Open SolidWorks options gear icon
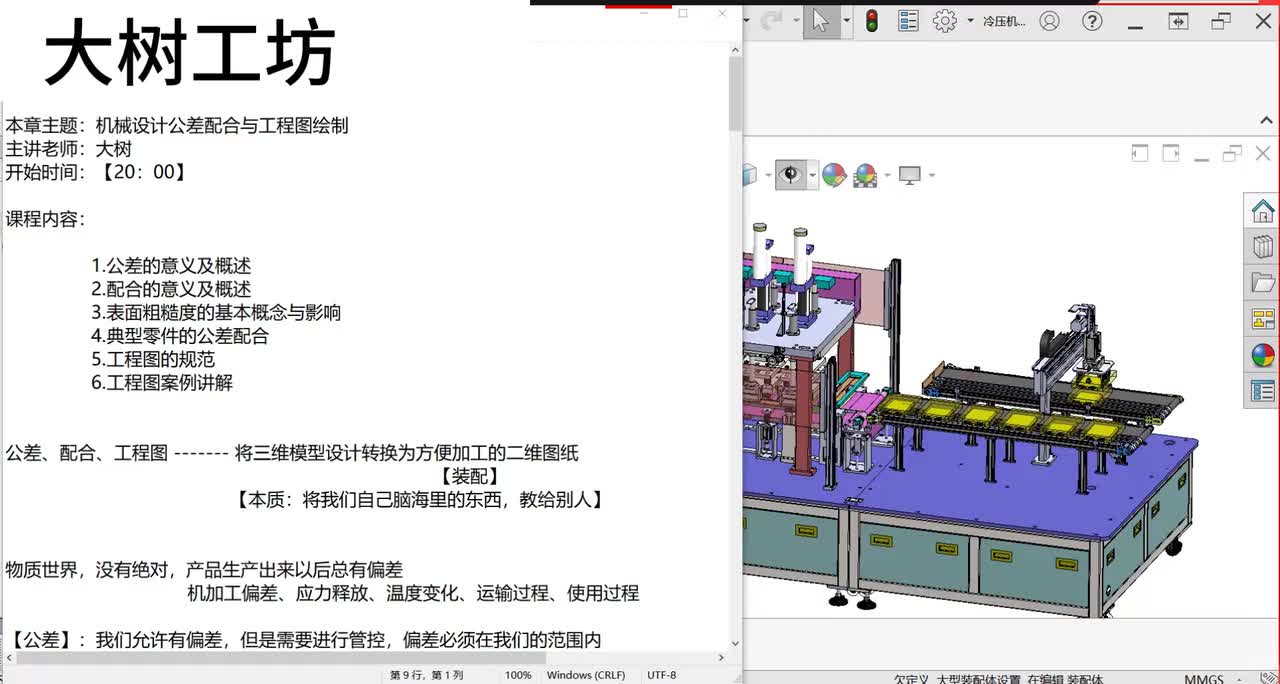 [x=944, y=21]
